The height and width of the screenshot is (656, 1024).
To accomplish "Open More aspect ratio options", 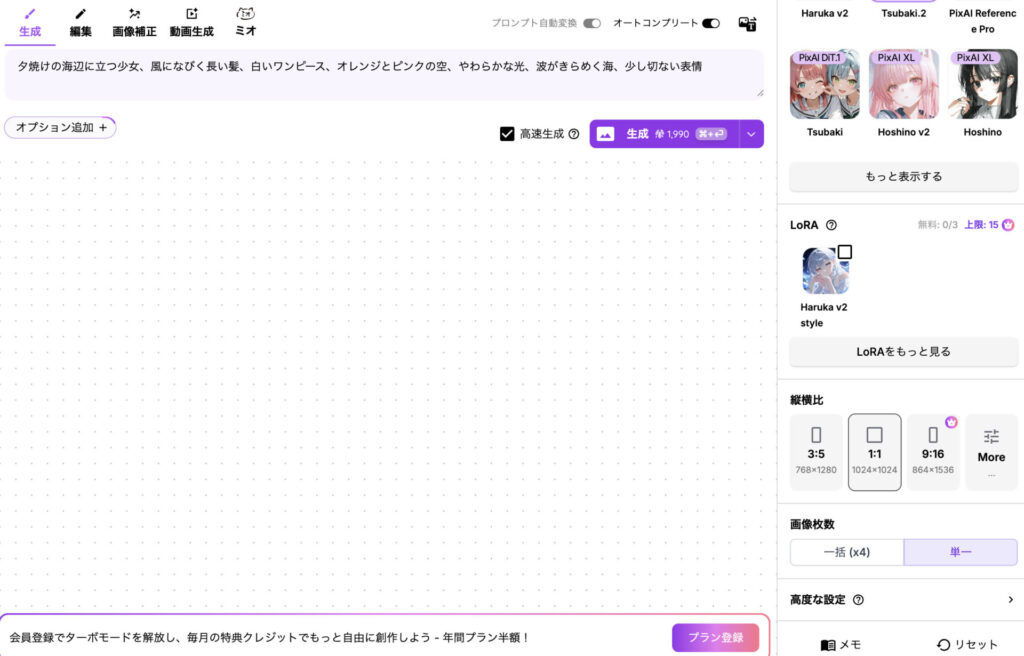I will coord(991,452).
